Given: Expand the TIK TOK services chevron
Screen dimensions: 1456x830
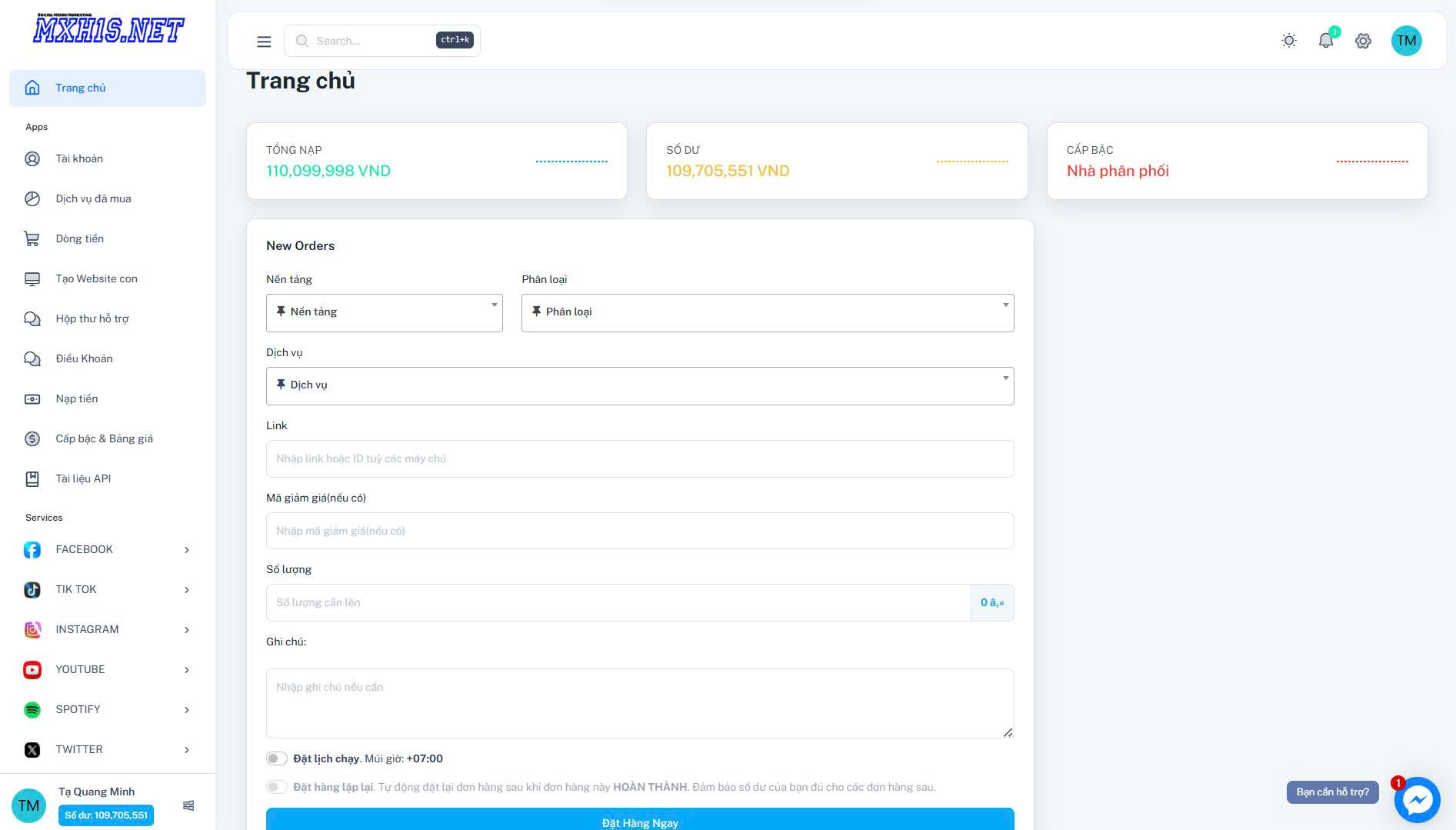Looking at the screenshot, I should pyautogui.click(x=187, y=589).
